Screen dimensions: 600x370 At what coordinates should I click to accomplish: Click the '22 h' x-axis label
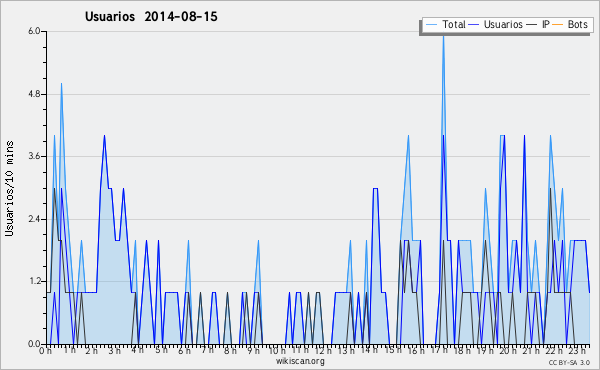click(x=554, y=350)
